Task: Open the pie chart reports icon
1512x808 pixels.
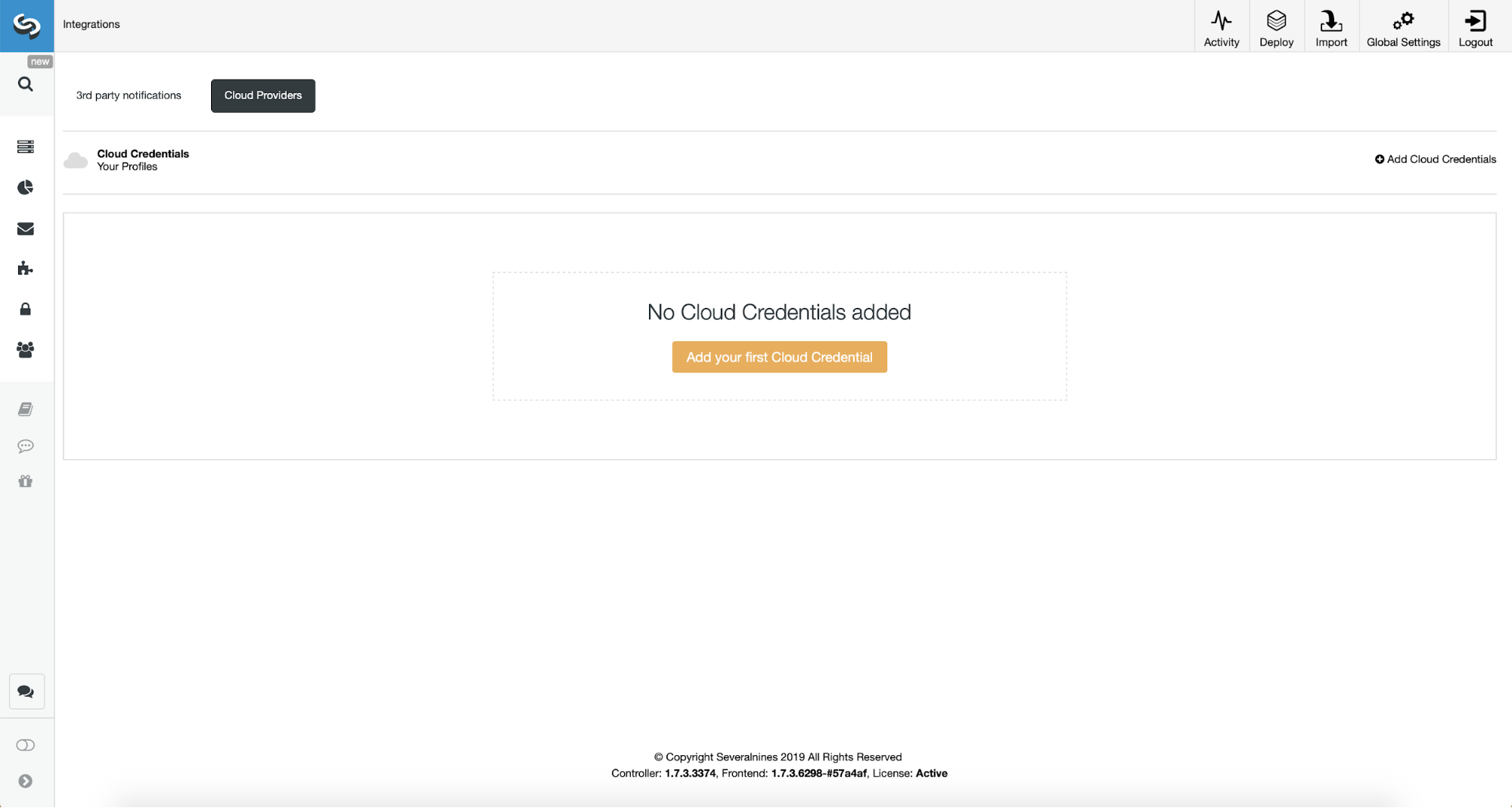Action: (x=26, y=188)
